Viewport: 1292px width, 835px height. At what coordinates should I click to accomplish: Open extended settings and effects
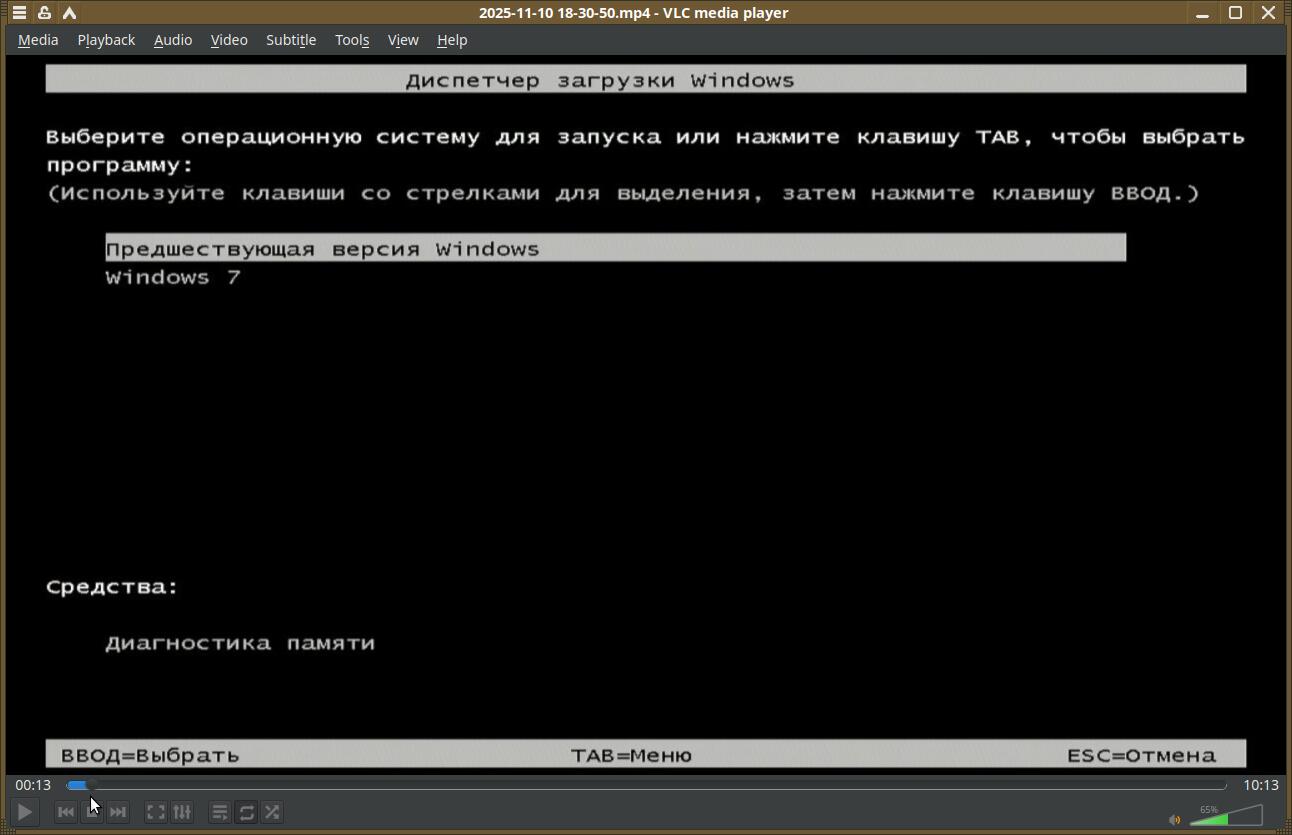182,812
